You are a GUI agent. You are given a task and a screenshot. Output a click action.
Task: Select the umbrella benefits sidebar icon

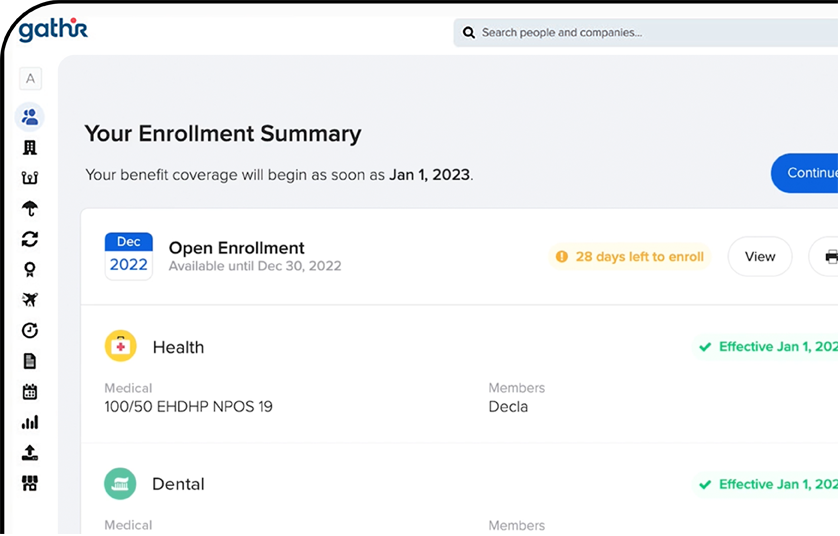pyautogui.click(x=30, y=209)
